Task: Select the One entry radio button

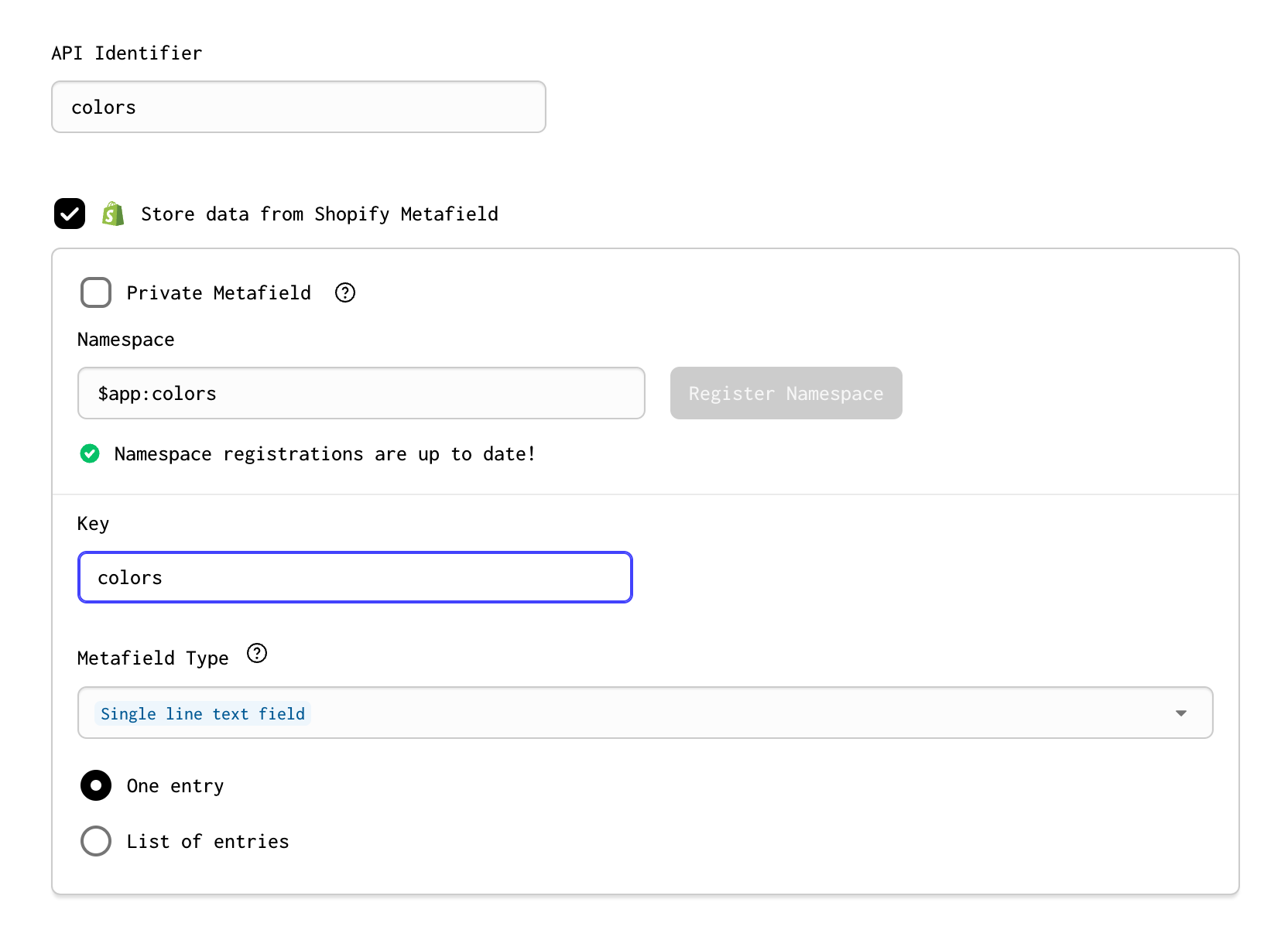Action: tap(96, 785)
